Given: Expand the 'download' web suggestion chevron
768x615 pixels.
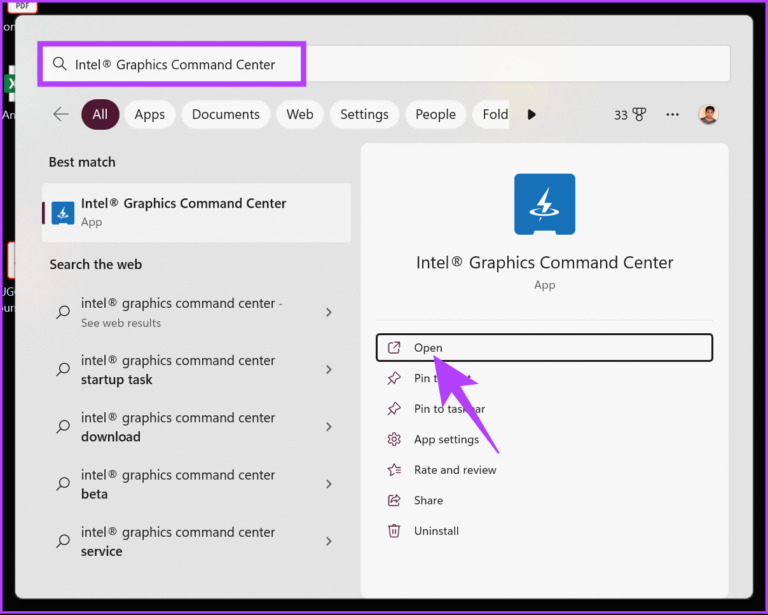Looking at the screenshot, I should click(329, 427).
